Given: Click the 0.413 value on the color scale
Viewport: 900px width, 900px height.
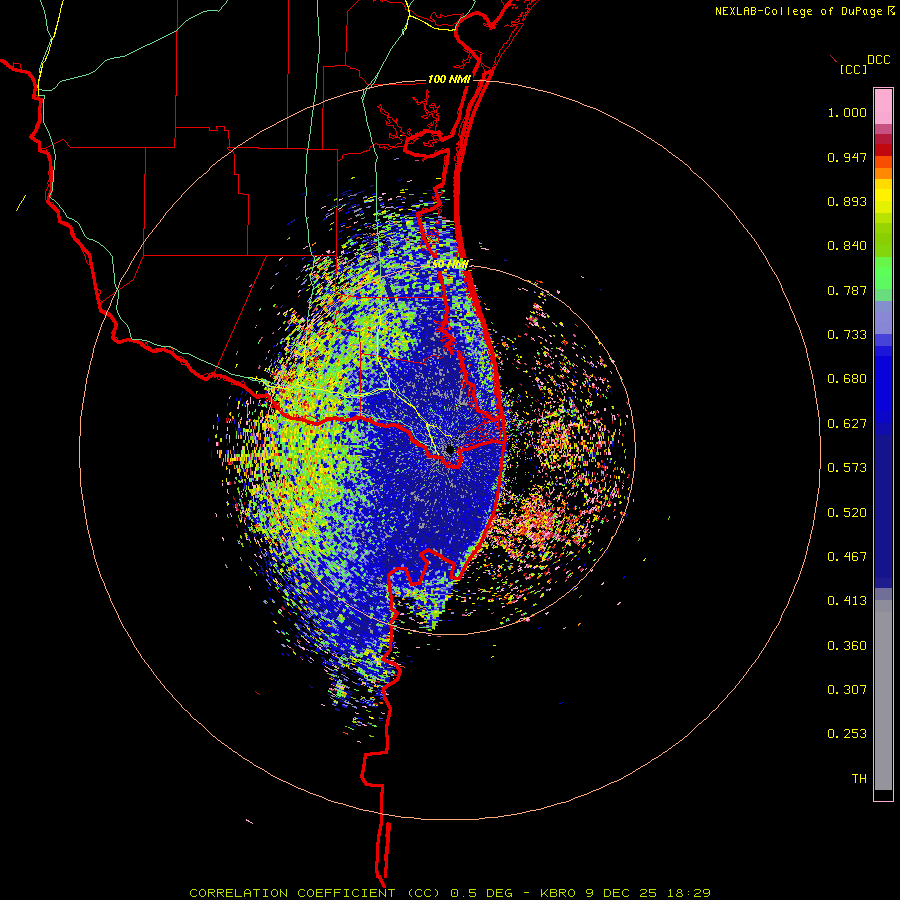Looking at the screenshot, I should (847, 601).
